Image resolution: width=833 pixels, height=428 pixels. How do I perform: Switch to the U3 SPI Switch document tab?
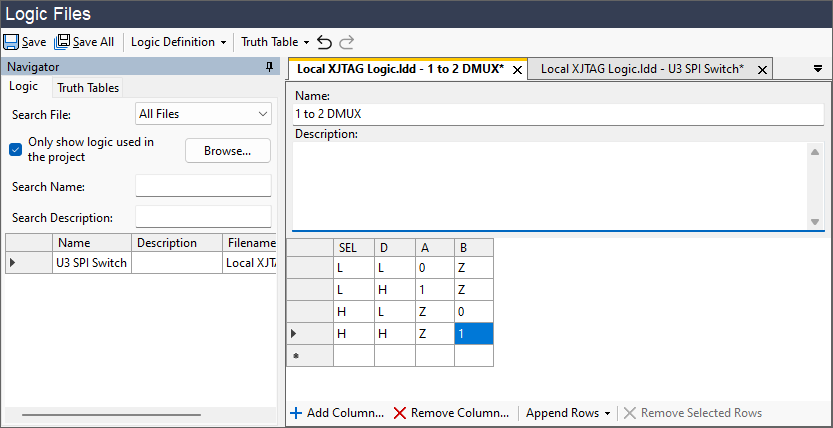pos(641,69)
